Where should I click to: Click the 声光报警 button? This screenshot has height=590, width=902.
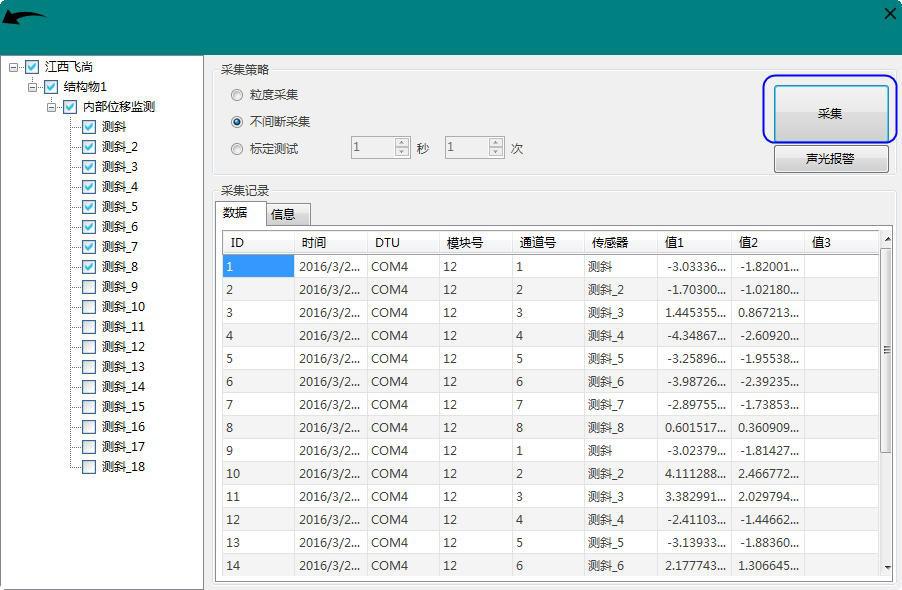click(831, 159)
